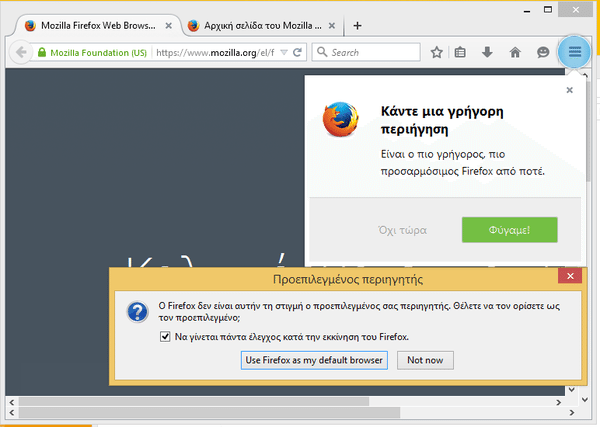Click the green Φύγαμε! button
The image size is (600, 427).
pos(510,230)
